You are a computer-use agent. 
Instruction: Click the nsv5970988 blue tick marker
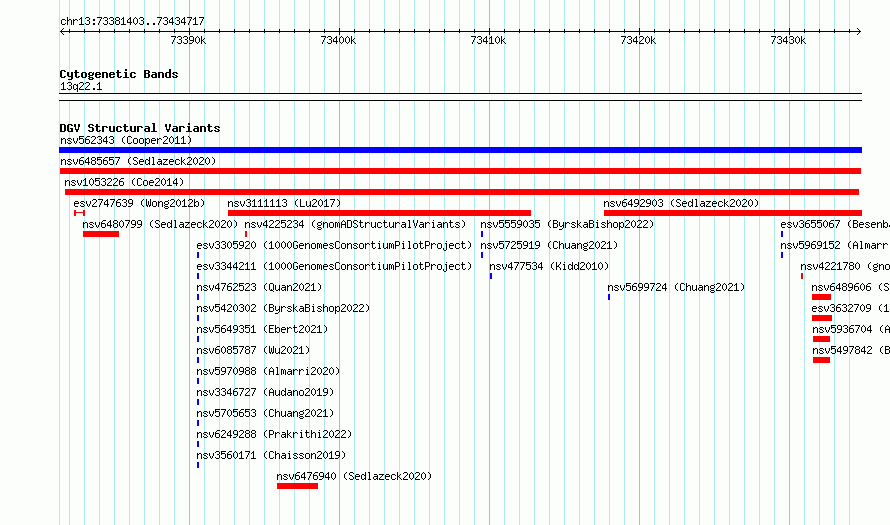pyautogui.click(x=198, y=381)
